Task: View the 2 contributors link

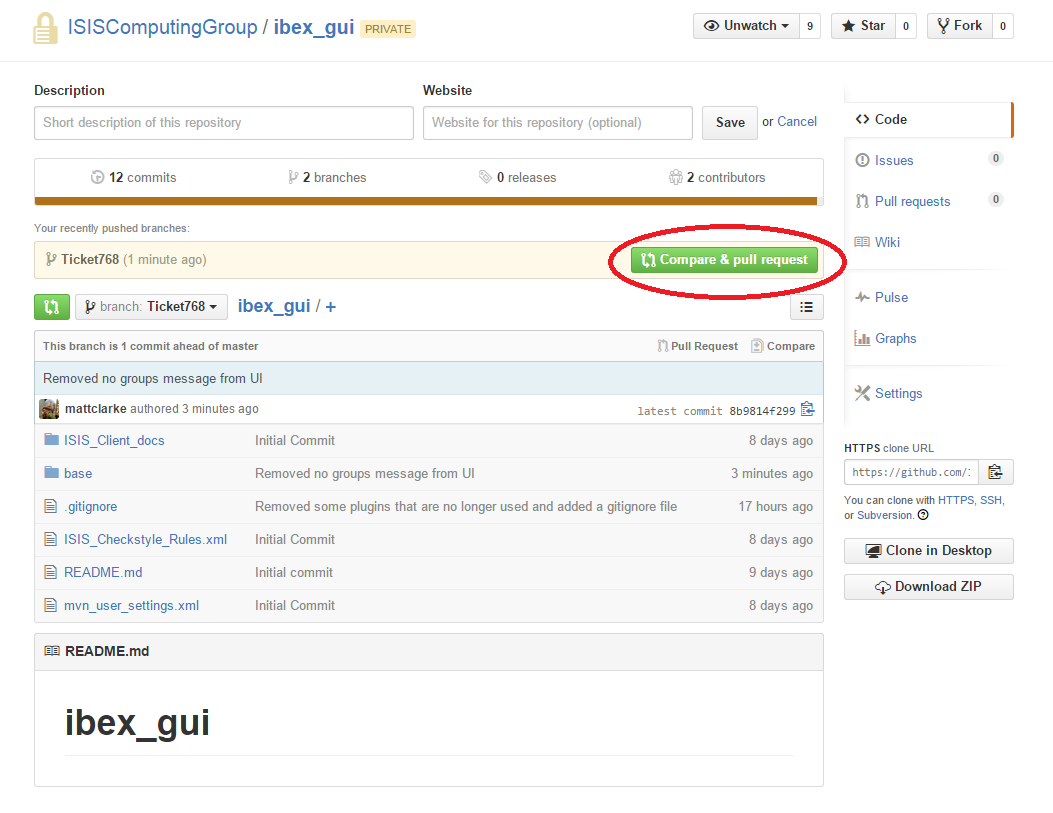Action: coord(717,177)
